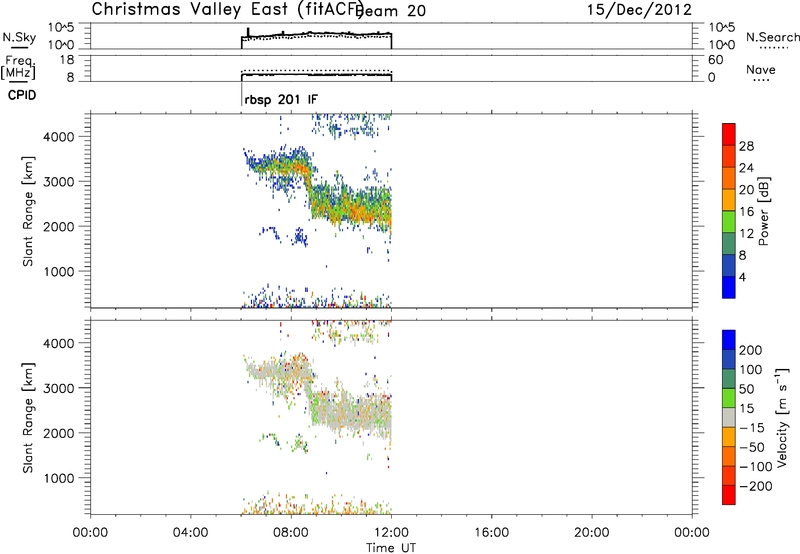Click the 'Christmas Valley East (fitACF)' title
Screen dimensions: 800x554
point(227,9)
